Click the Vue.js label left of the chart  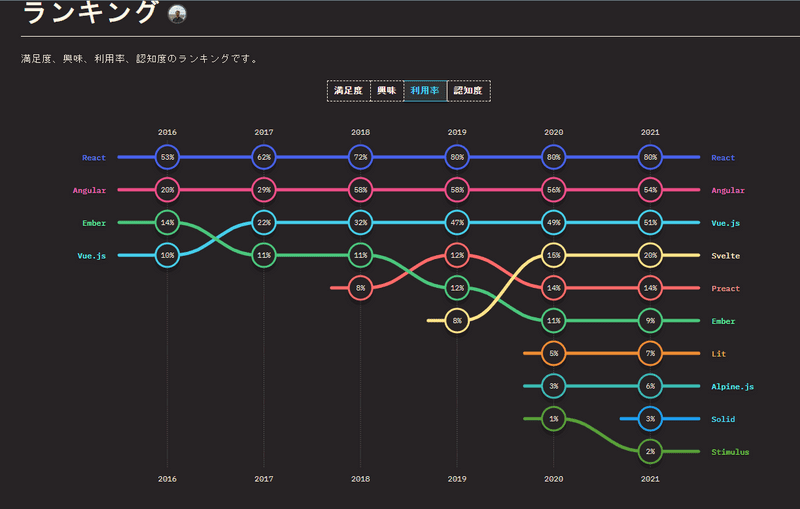coord(92,256)
